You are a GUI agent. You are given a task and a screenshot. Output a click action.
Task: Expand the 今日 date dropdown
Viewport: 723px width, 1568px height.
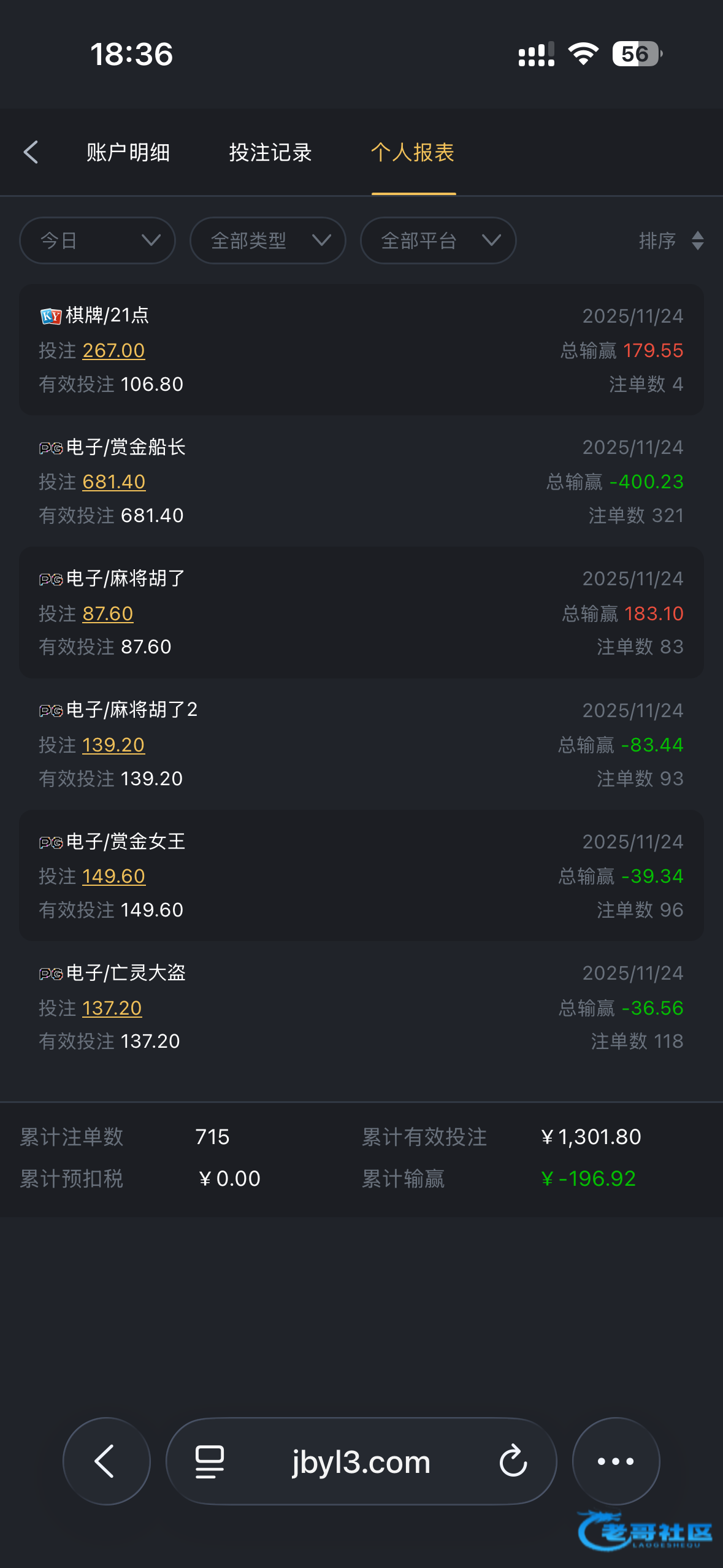tap(98, 240)
